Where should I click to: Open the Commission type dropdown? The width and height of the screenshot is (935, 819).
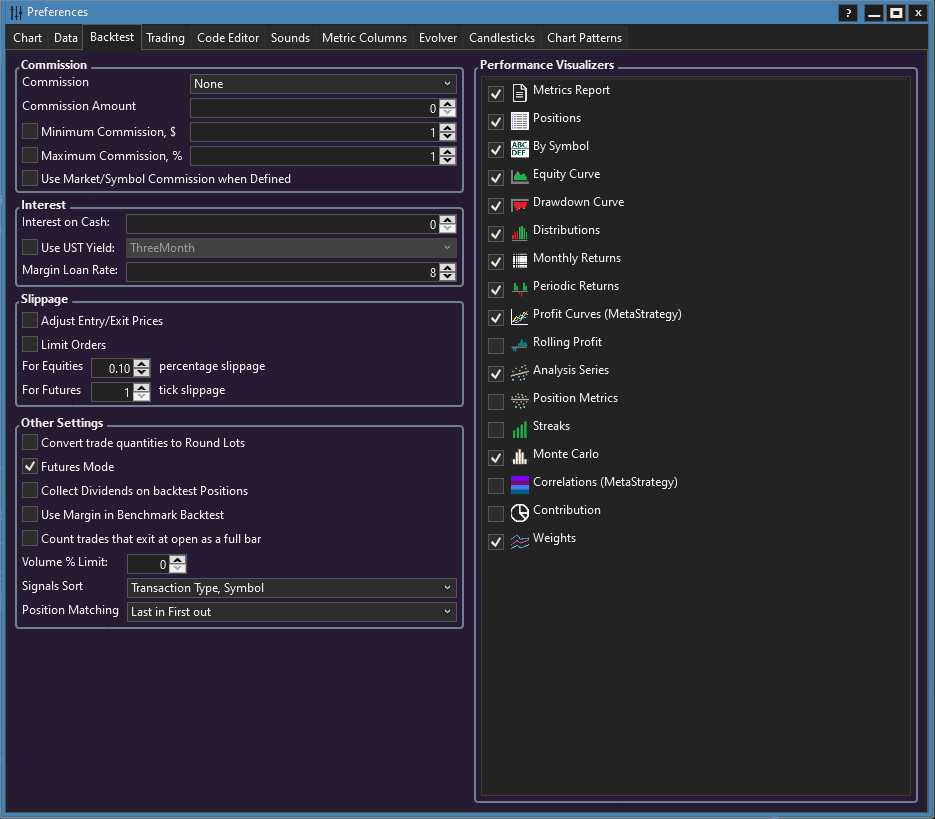(323, 84)
